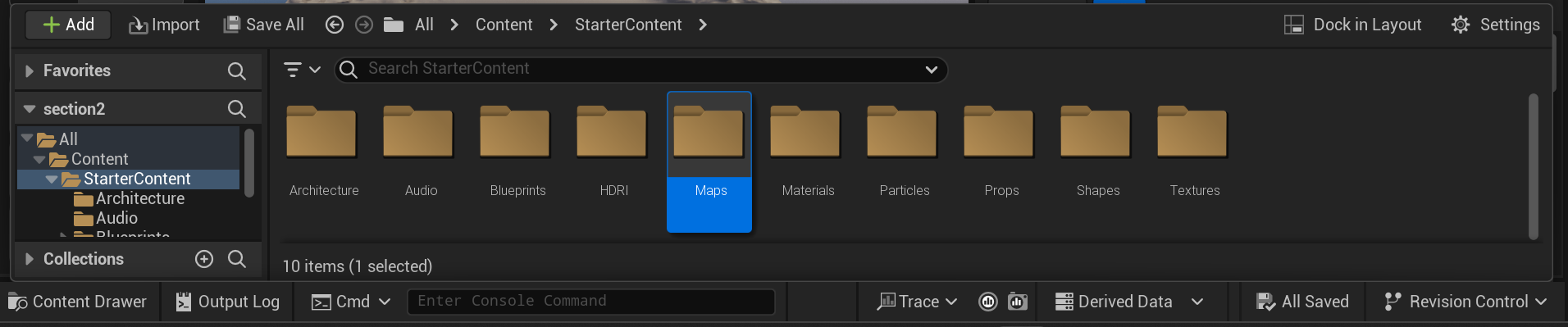
Task: Click the folder icon before All breadcrumb
Action: (x=394, y=25)
